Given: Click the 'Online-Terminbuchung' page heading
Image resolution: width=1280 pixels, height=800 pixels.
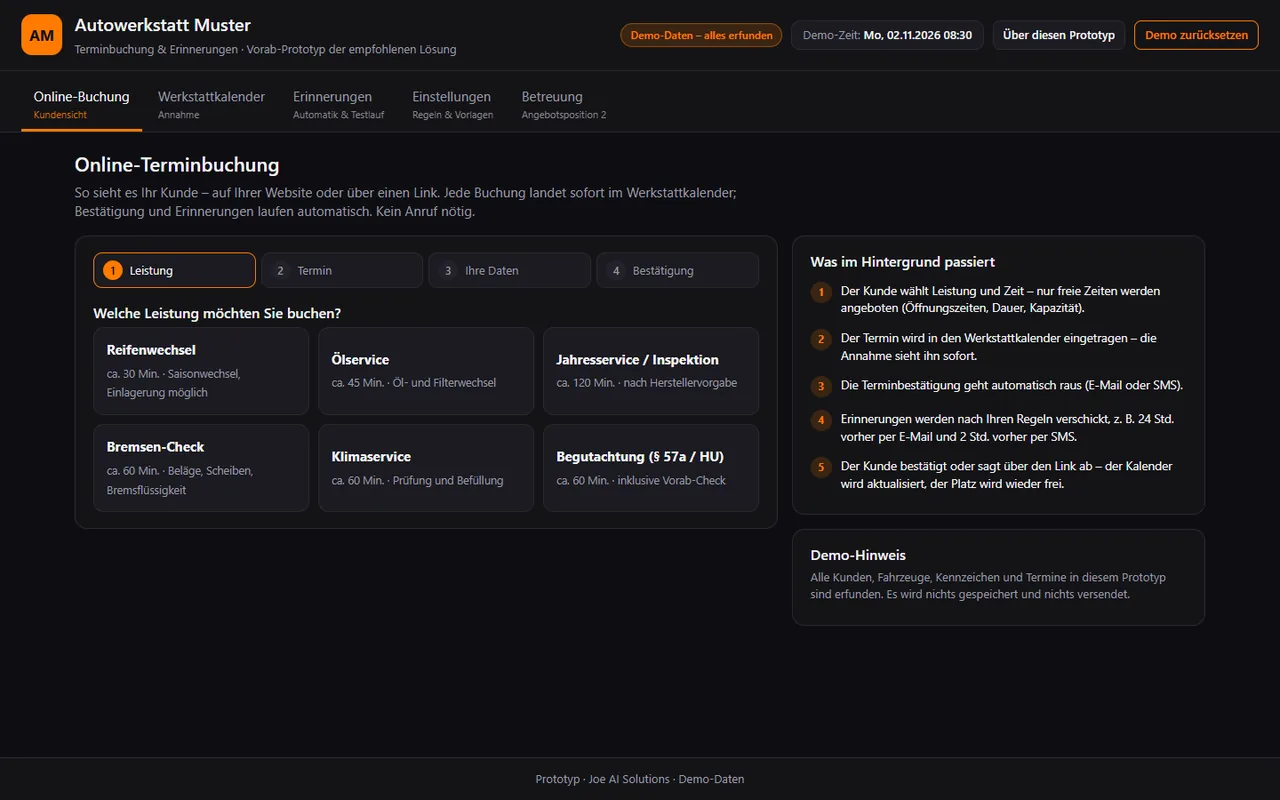Looking at the screenshot, I should [x=177, y=165].
